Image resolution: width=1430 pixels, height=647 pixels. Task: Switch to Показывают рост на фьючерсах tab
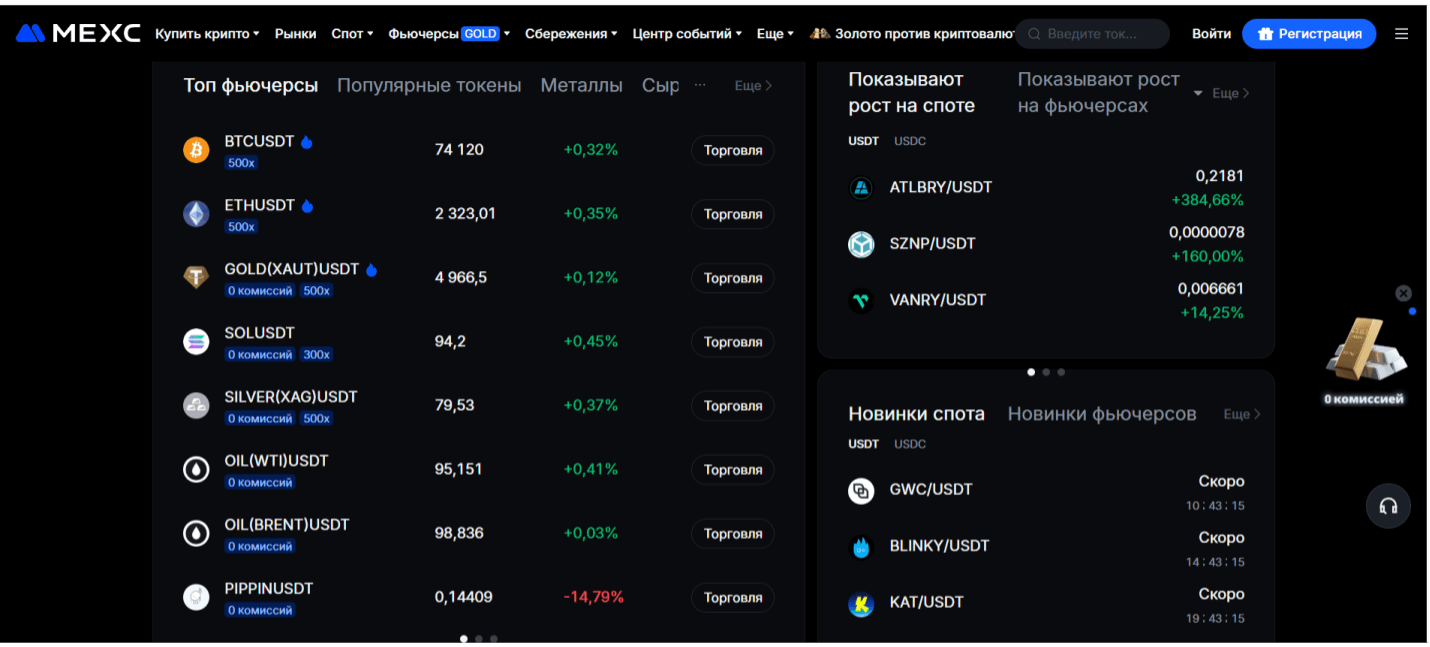coord(1099,93)
